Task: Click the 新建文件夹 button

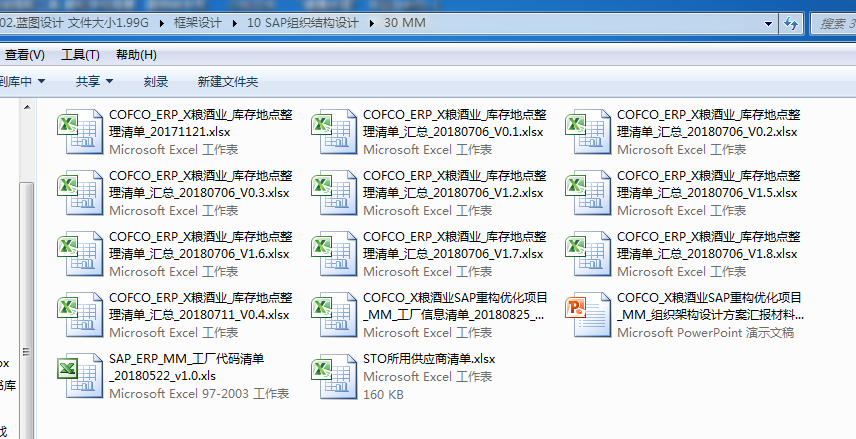Action: (x=228, y=81)
